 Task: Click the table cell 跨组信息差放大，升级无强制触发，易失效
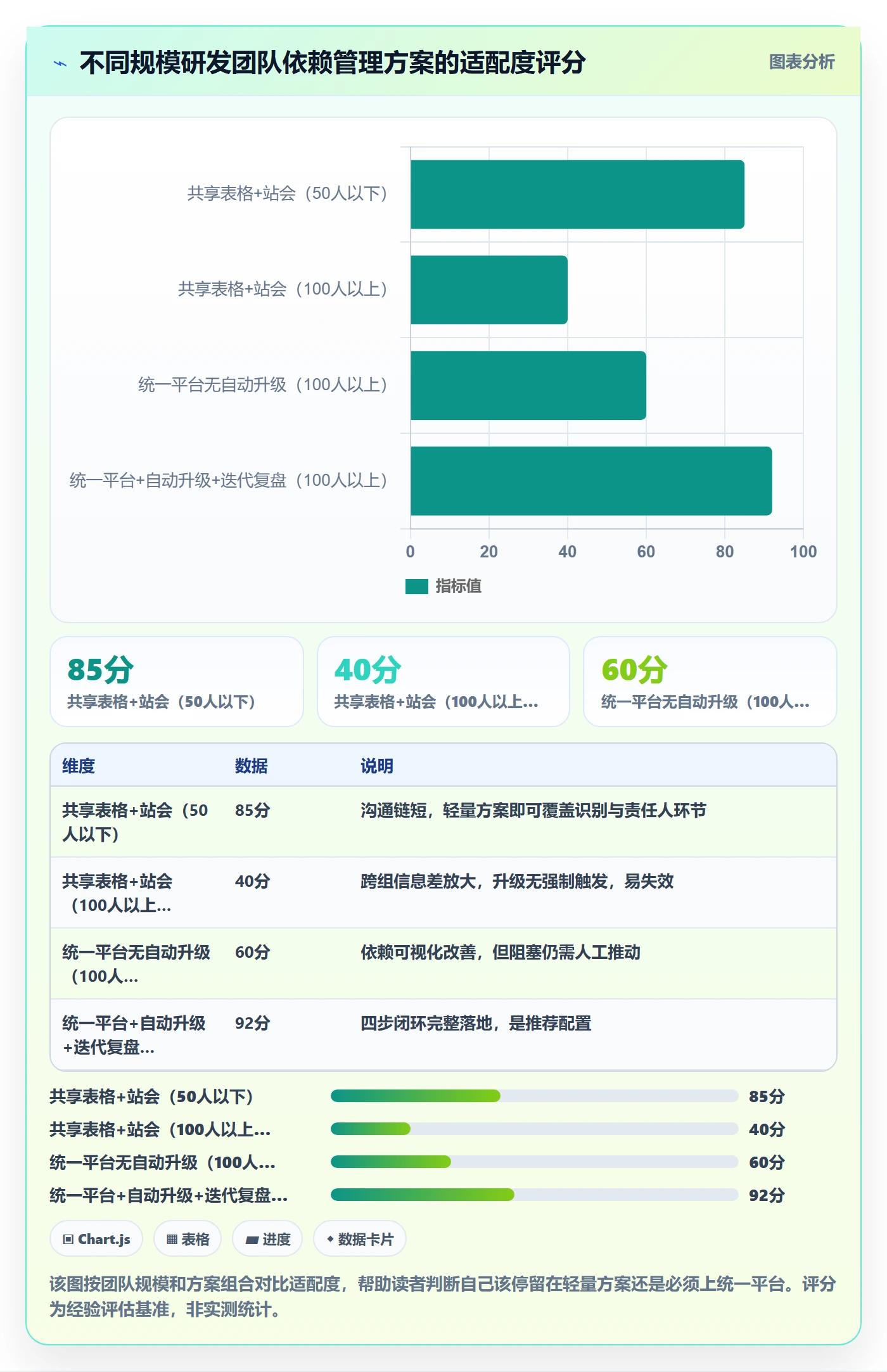517,881
